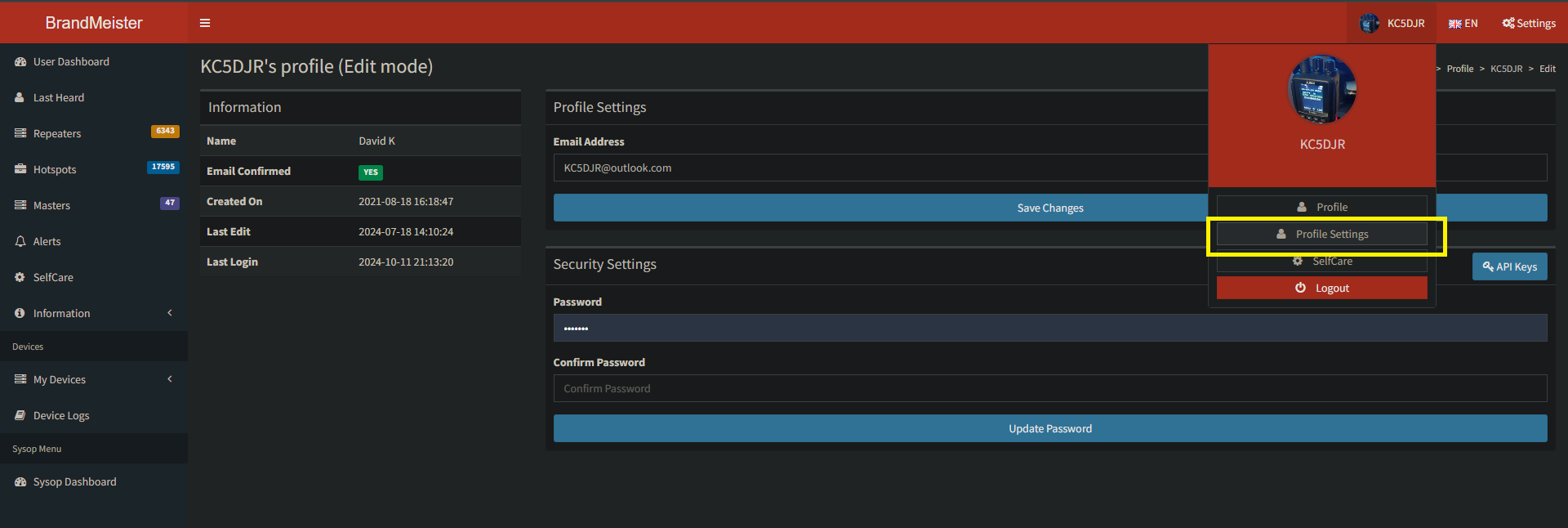The height and width of the screenshot is (528, 1568).
Task: Click the Alerts bell icon
Action: 20,242
